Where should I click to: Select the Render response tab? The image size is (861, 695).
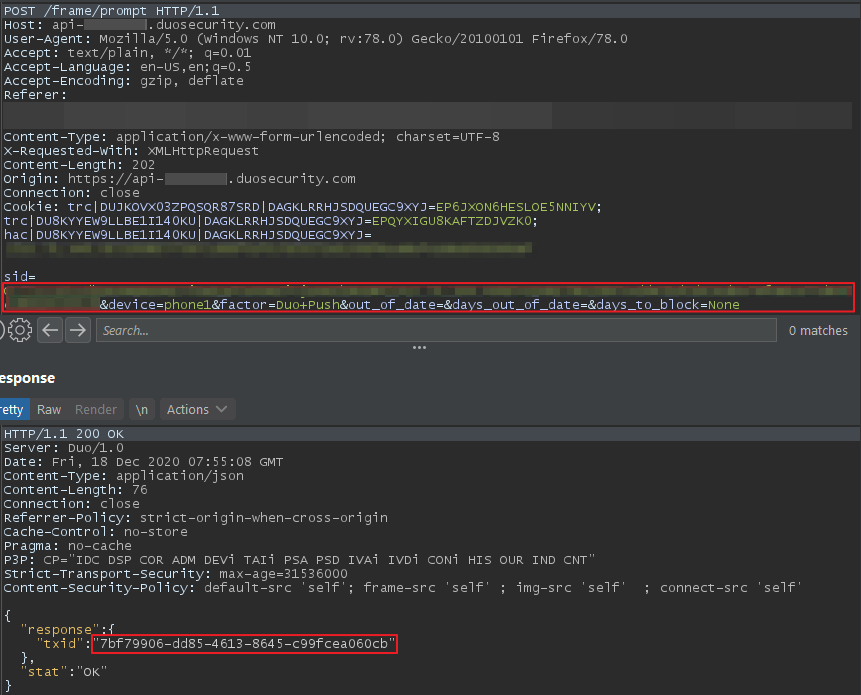click(96, 409)
